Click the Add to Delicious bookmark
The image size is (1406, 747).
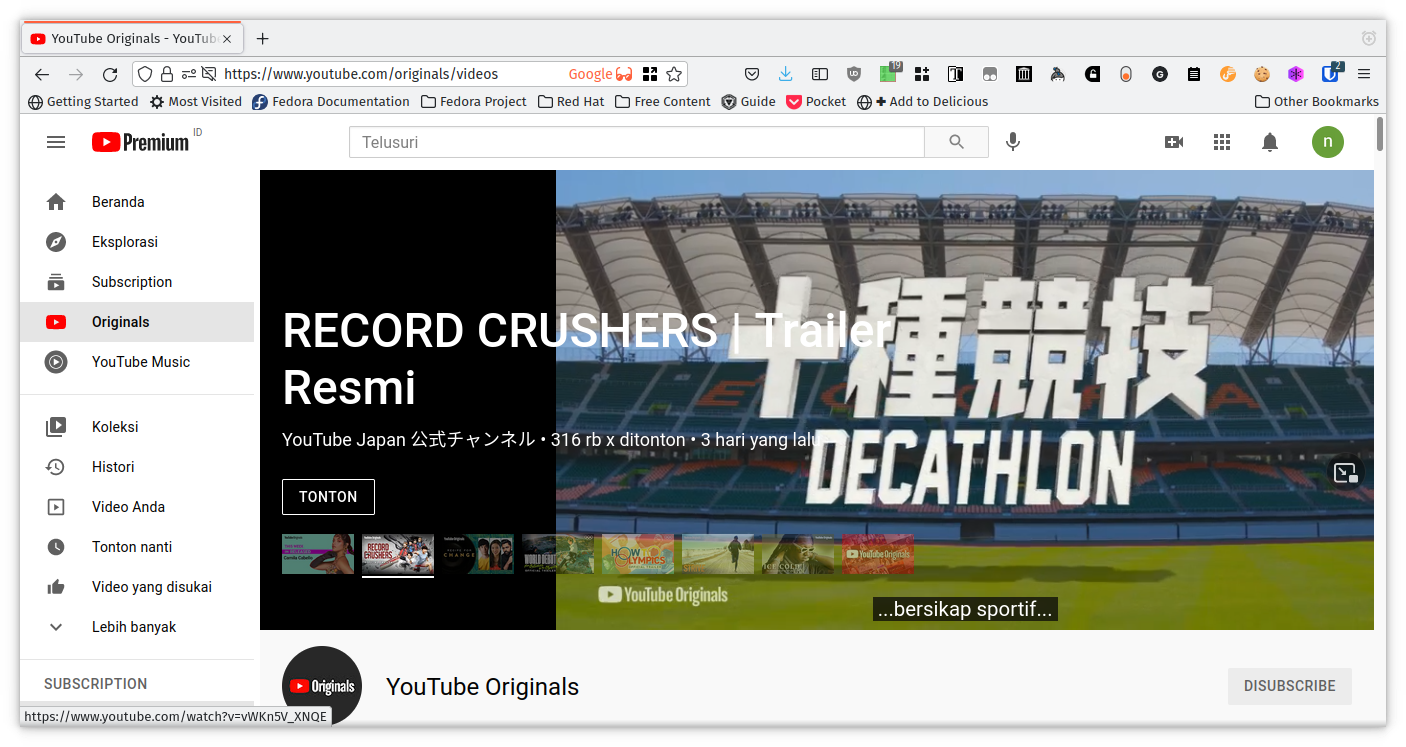pos(923,102)
